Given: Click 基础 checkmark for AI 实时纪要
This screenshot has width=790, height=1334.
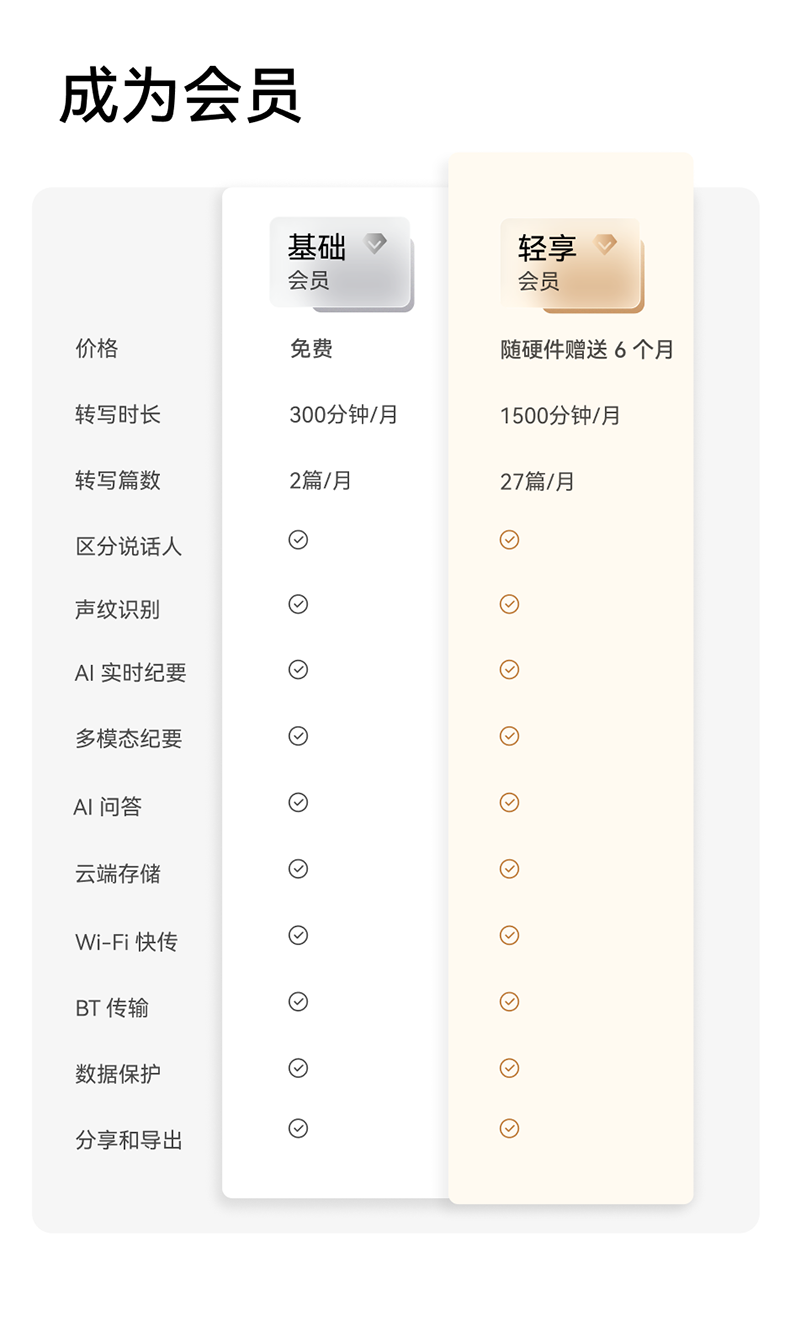Looking at the screenshot, I should [x=298, y=670].
